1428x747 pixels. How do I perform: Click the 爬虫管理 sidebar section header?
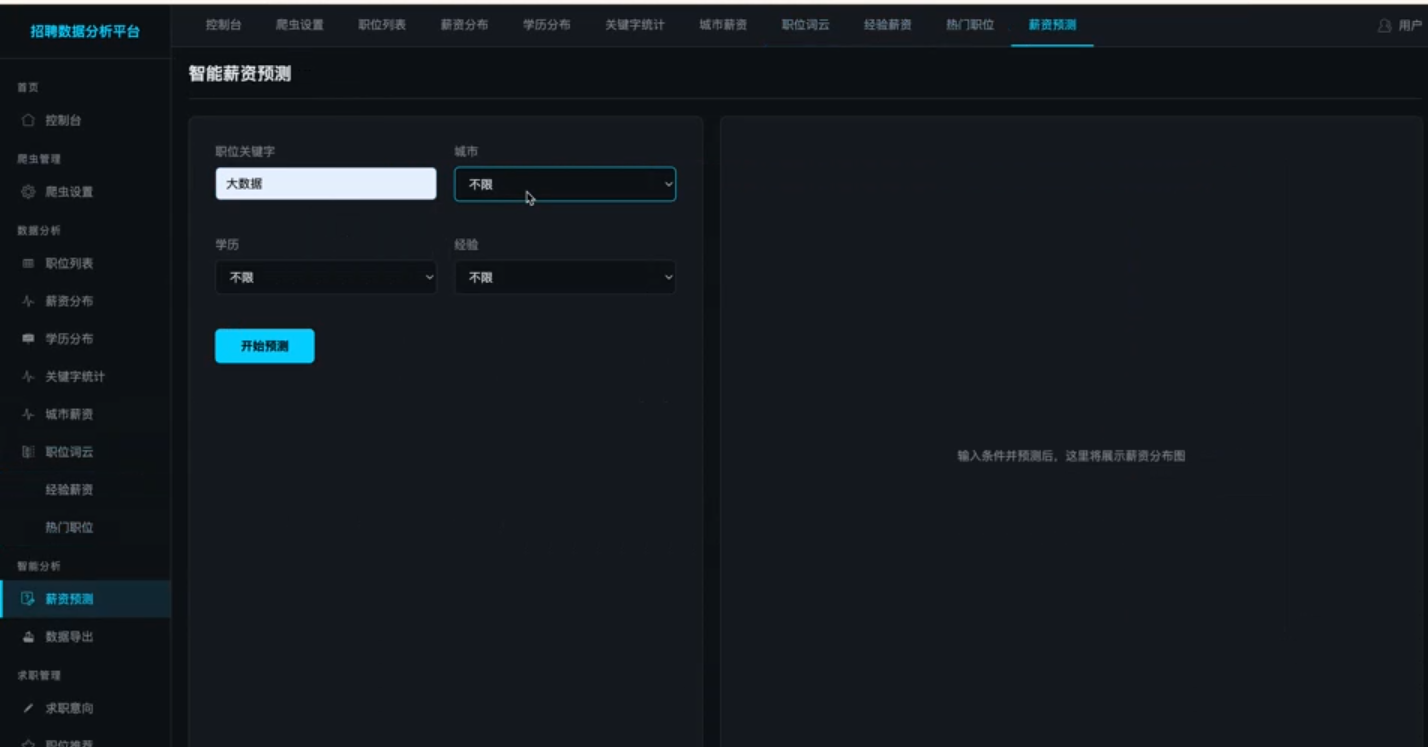coord(39,159)
